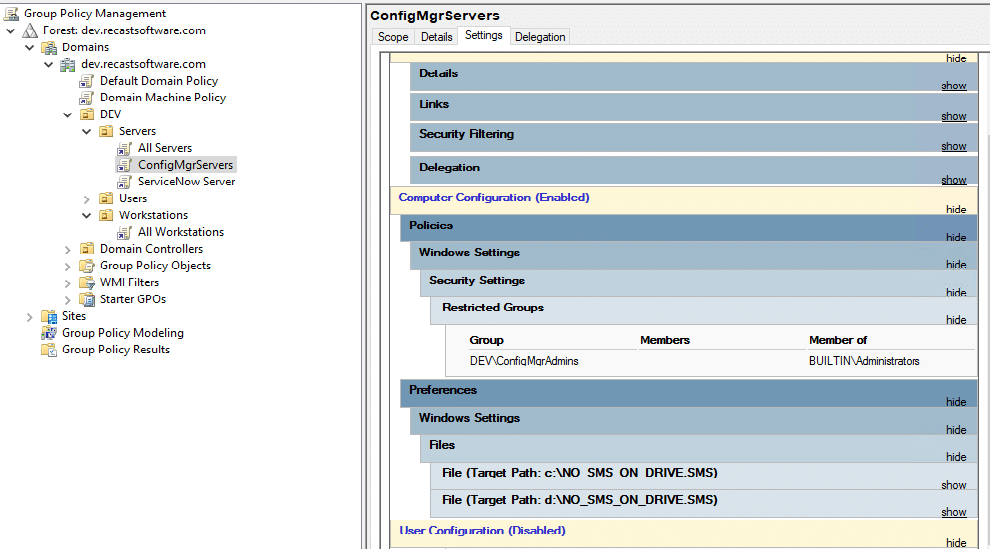Switch to the Scope tab
This screenshot has width=990, height=549.
click(392, 37)
